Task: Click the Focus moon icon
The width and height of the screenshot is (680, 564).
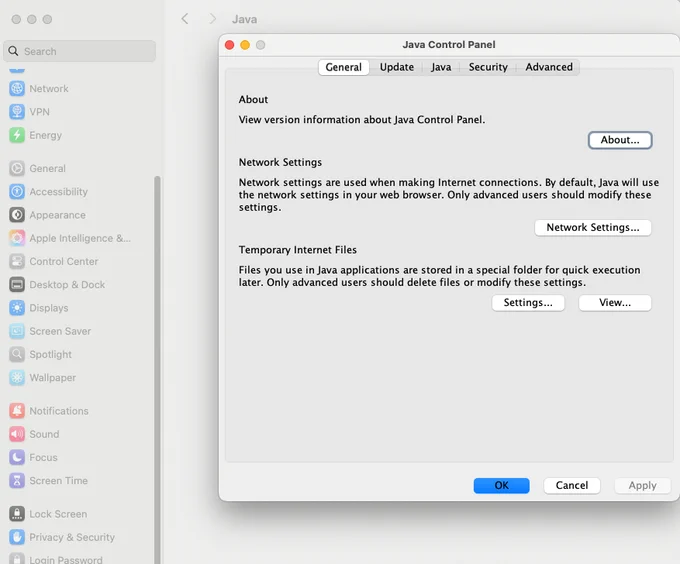Action: [17, 457]
